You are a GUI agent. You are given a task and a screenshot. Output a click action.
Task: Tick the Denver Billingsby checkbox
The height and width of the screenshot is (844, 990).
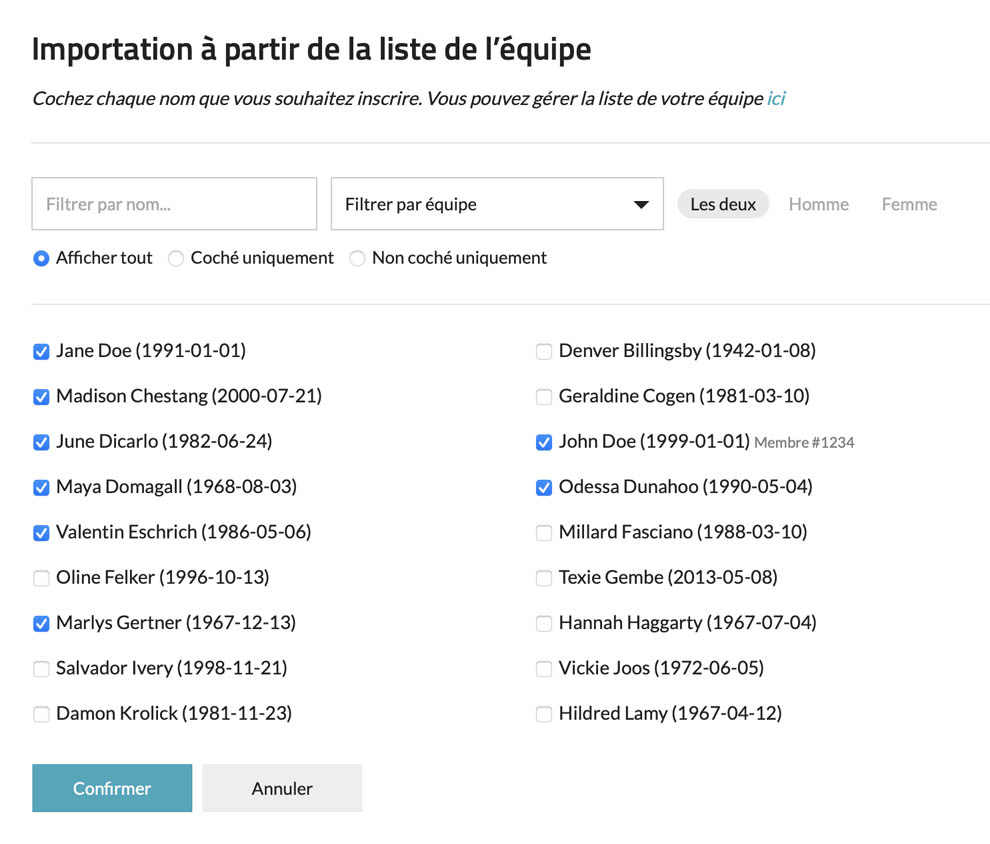tap(544, 352)
